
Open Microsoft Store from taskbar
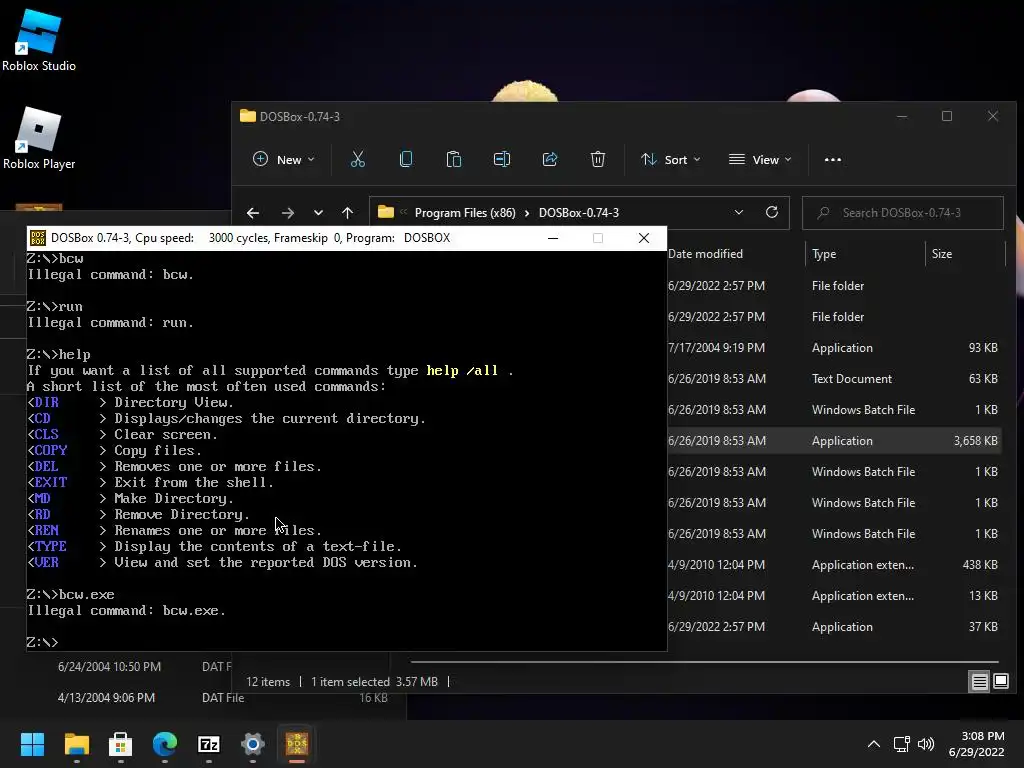tap(120, 744)
